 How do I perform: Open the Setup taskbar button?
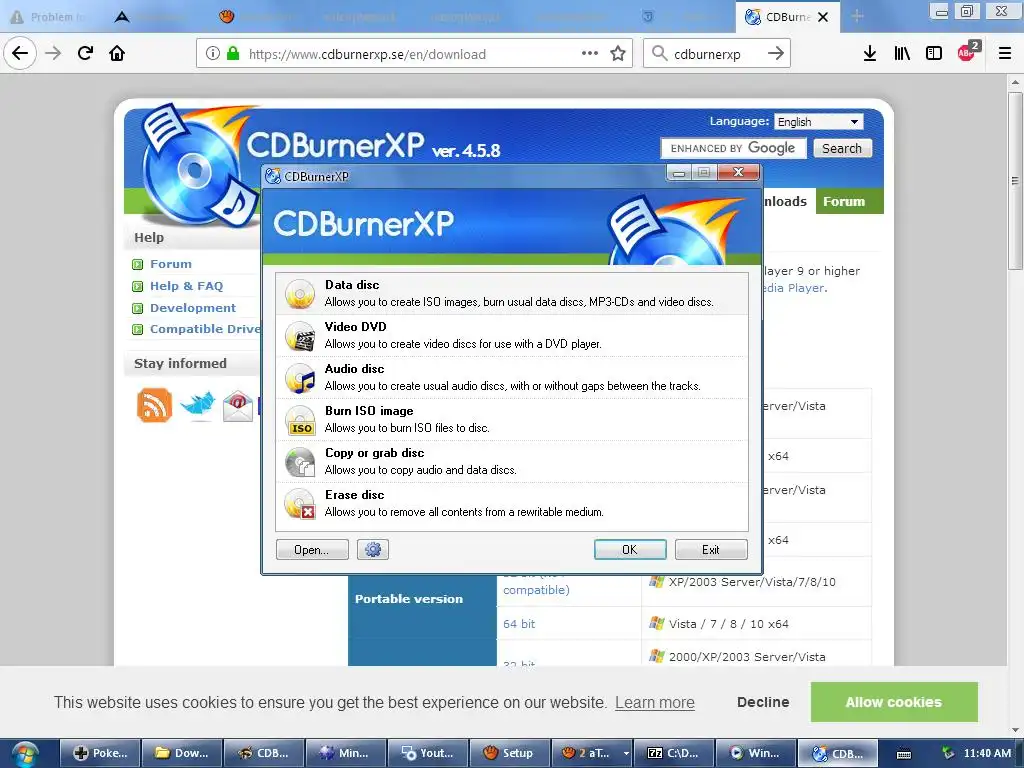pyautogui.click(x=510, y=753)
